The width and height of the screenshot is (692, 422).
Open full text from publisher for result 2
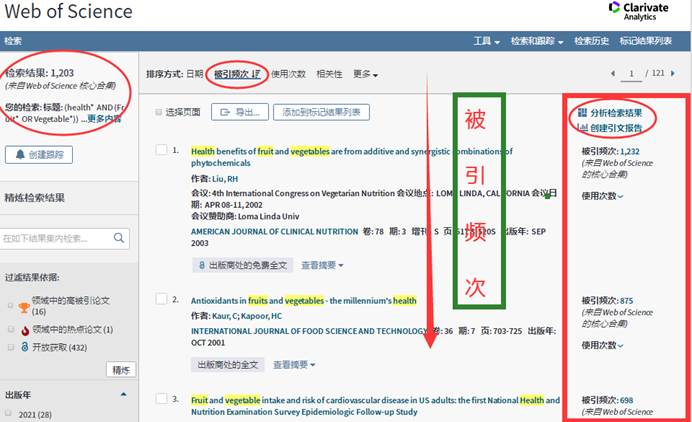pos(227,365)
